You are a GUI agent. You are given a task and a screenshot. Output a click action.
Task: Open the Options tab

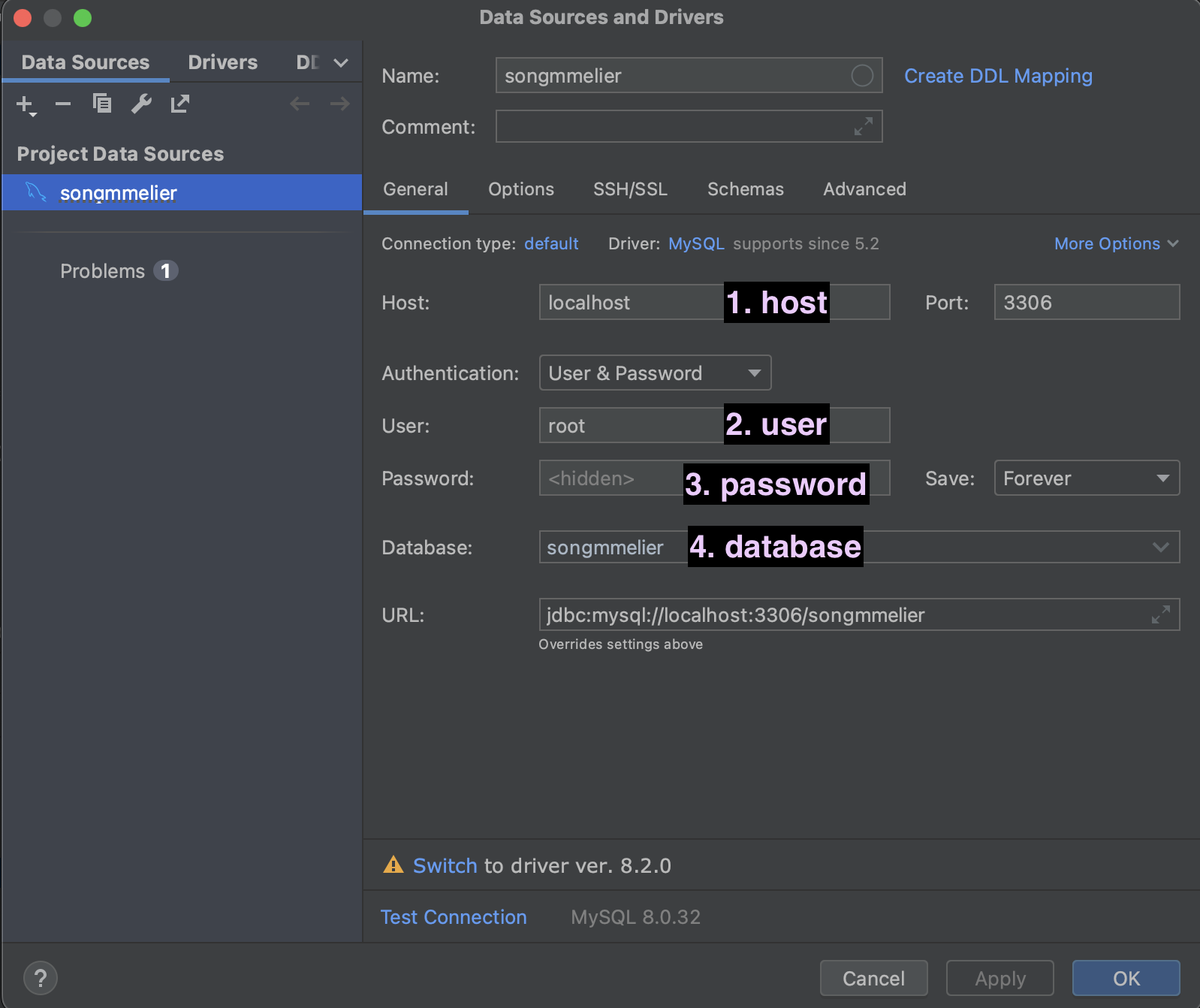[521, 189]
